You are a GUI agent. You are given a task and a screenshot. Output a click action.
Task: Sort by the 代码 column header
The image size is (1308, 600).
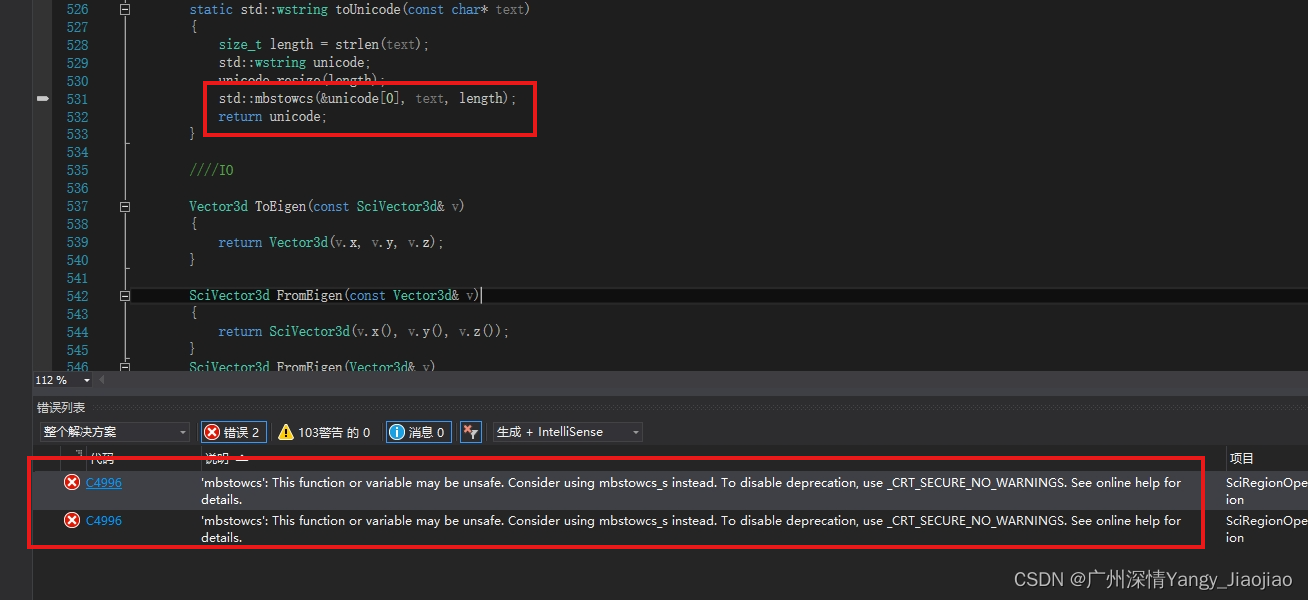click(102, 458)
